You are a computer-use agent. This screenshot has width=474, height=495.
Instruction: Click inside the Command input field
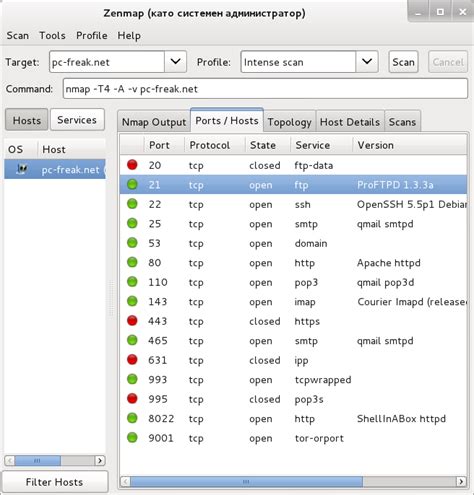pyautogui.click(x=265, y=89)
